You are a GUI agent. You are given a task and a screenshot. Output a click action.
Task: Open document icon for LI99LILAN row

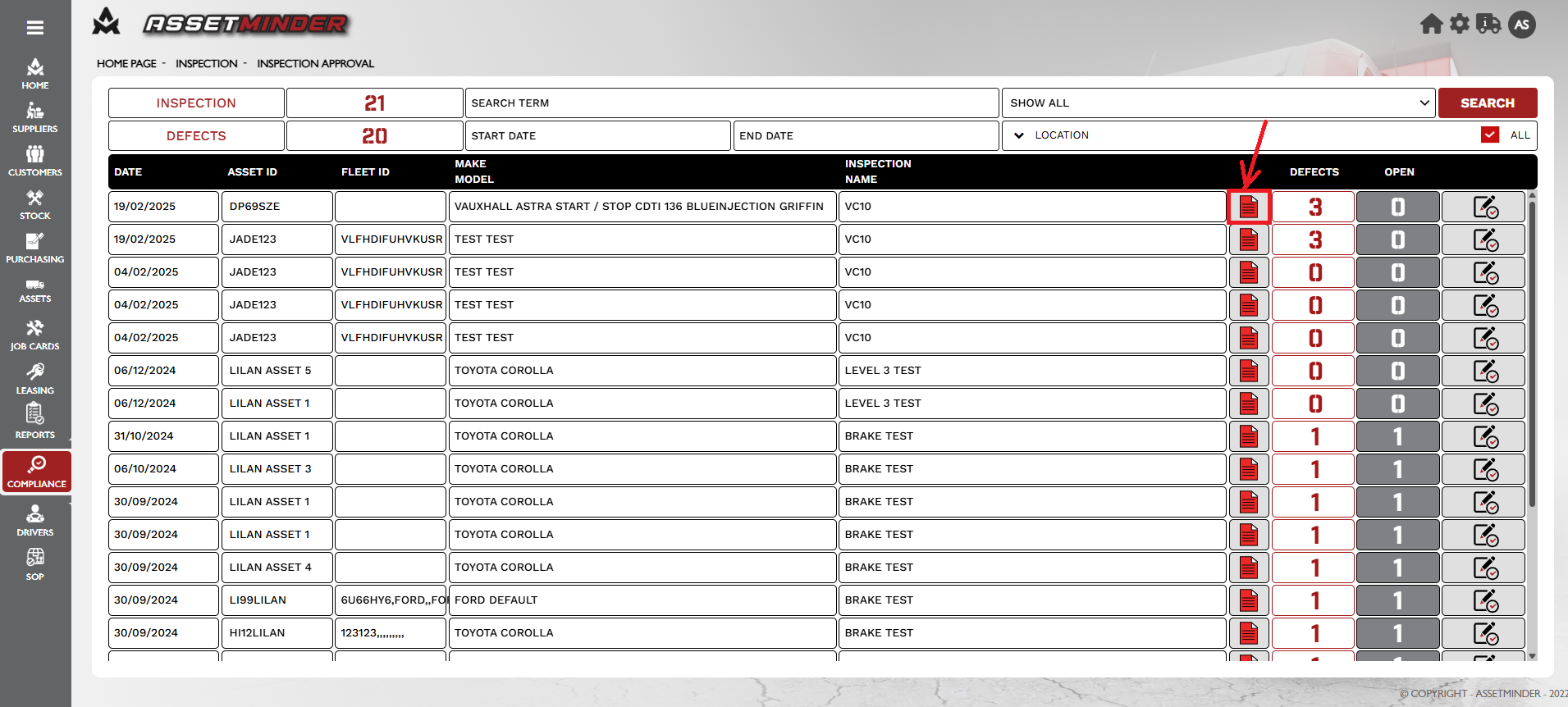coord(1249,600)
